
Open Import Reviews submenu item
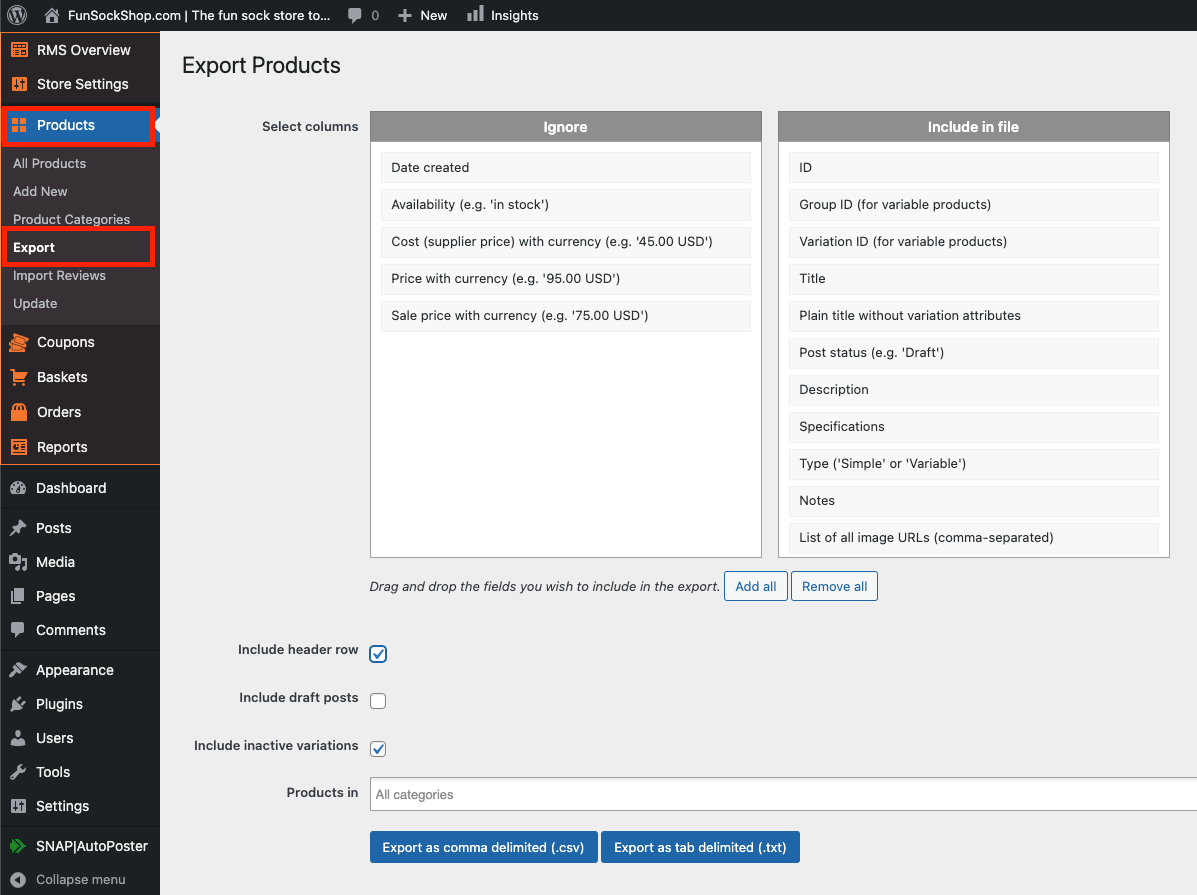60,276
